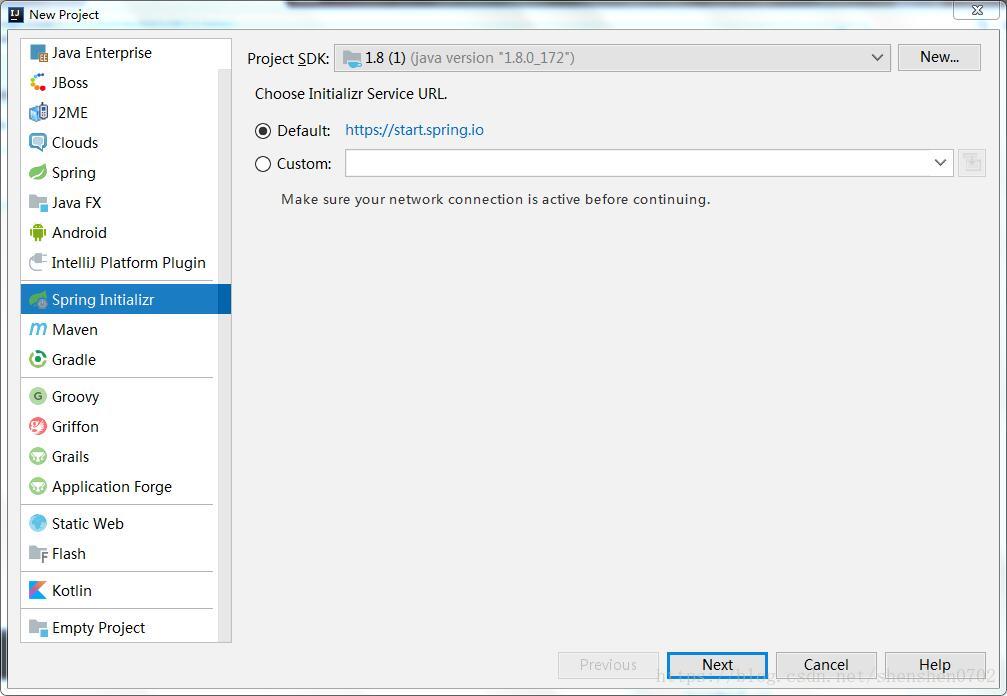Click the Clouds speech bubble icon

[x=38, y=143]
